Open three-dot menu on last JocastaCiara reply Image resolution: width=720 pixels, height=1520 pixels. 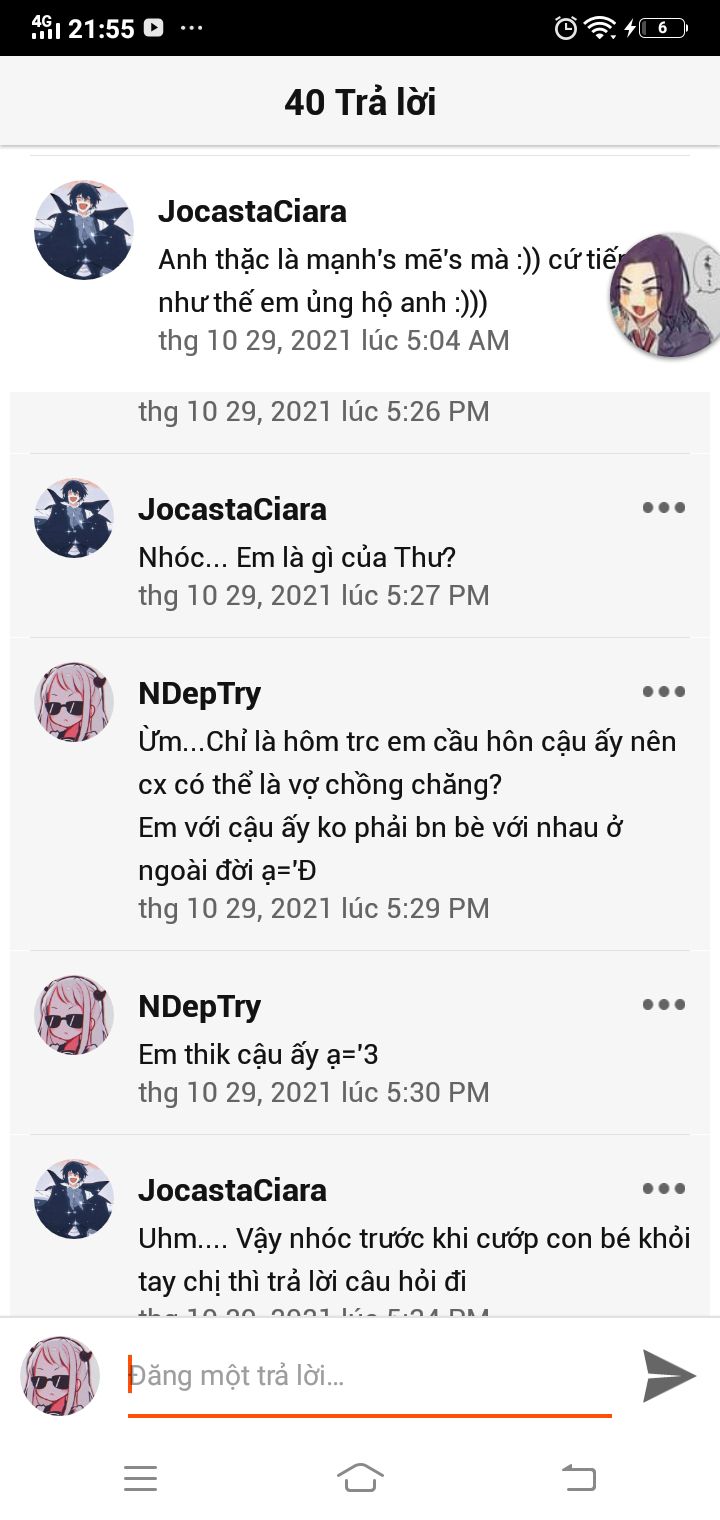[664, 1189]
